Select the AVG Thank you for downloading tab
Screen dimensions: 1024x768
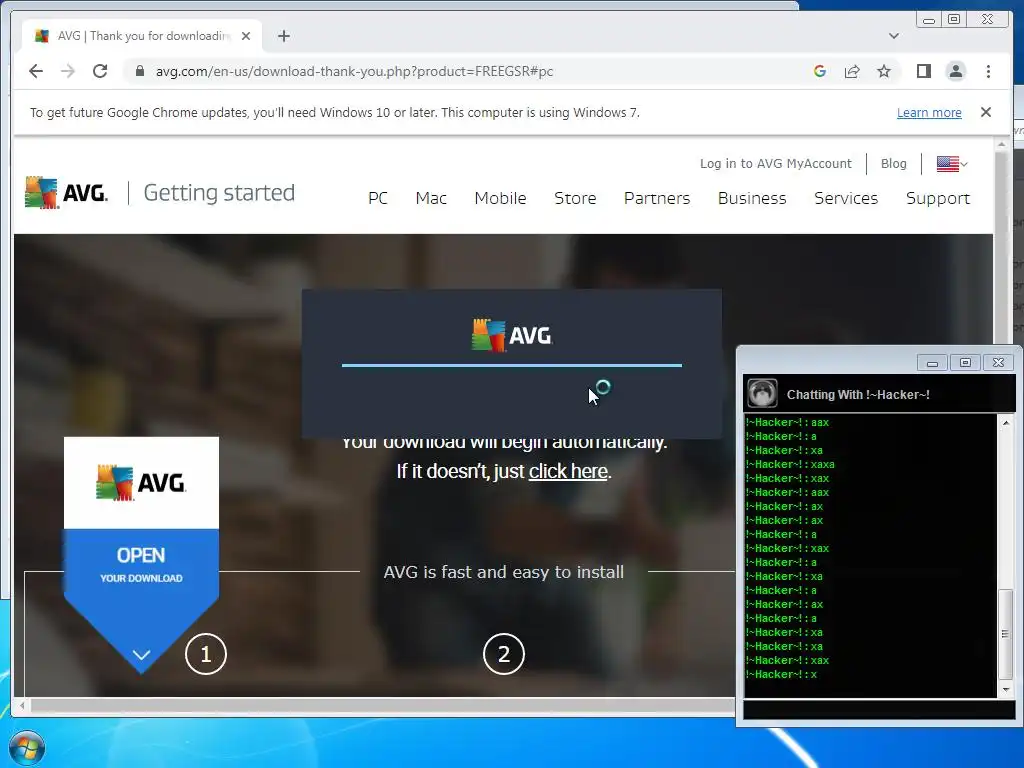(142, 36)
